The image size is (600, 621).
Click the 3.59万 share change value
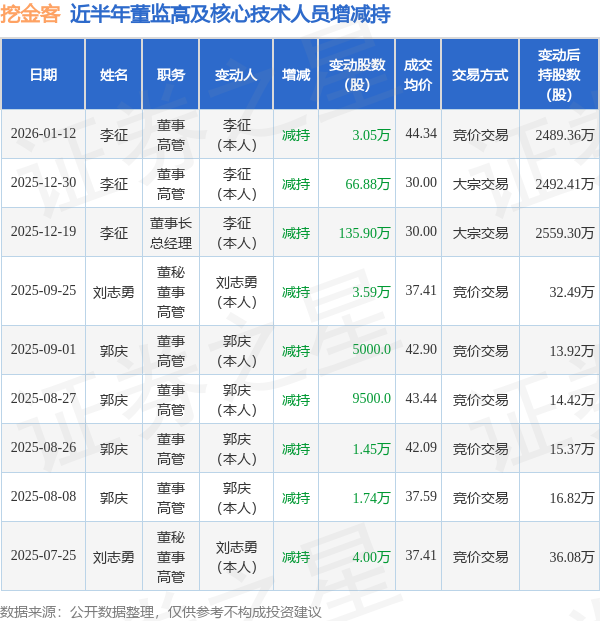[371, 292]
